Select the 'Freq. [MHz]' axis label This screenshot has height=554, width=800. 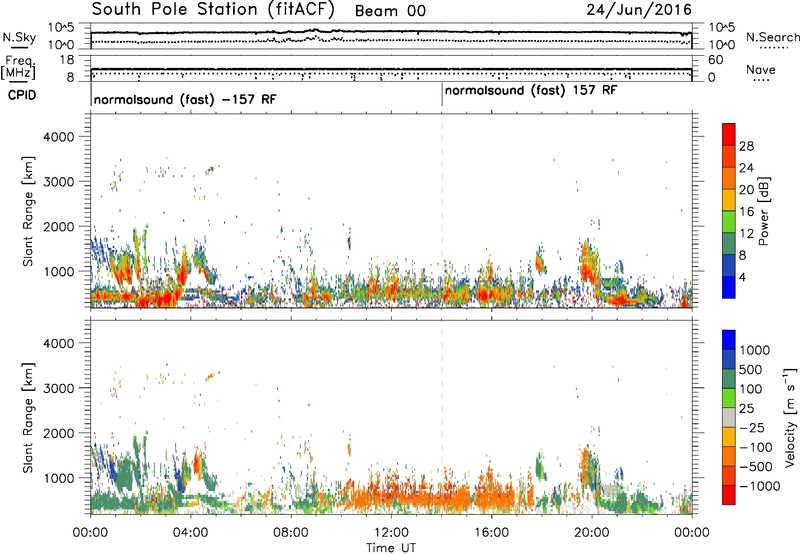(x=18, y=68)
